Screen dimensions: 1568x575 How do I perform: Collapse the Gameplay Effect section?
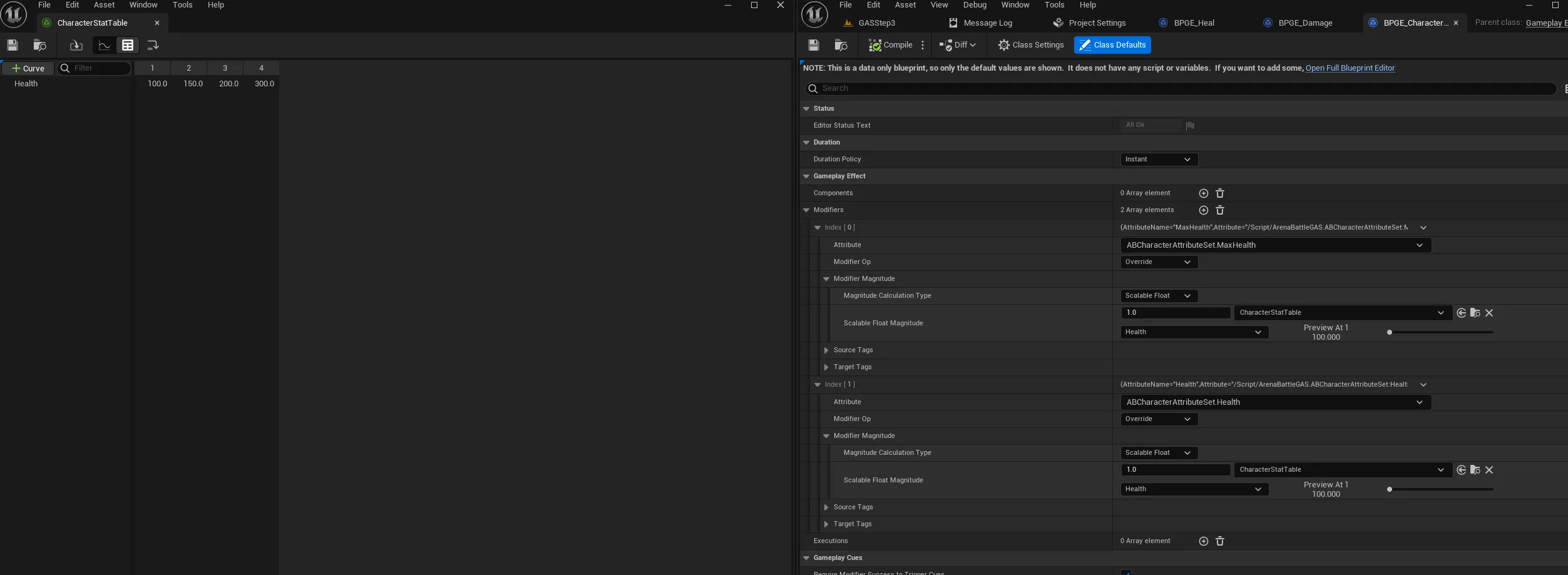(x=806, y=176)
